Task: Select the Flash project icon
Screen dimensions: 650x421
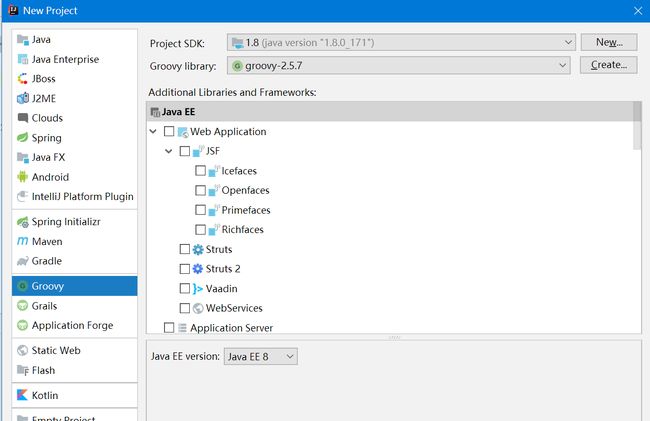Action: tap(22, 370)
